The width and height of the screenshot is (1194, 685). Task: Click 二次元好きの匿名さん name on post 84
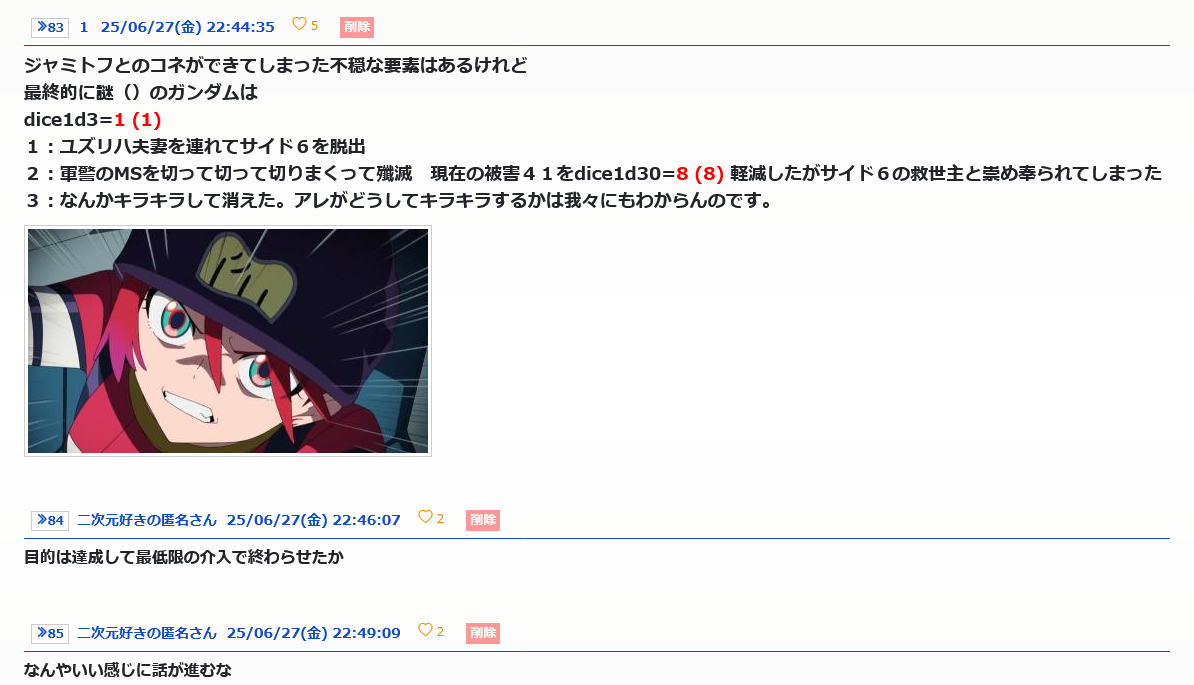147,521
